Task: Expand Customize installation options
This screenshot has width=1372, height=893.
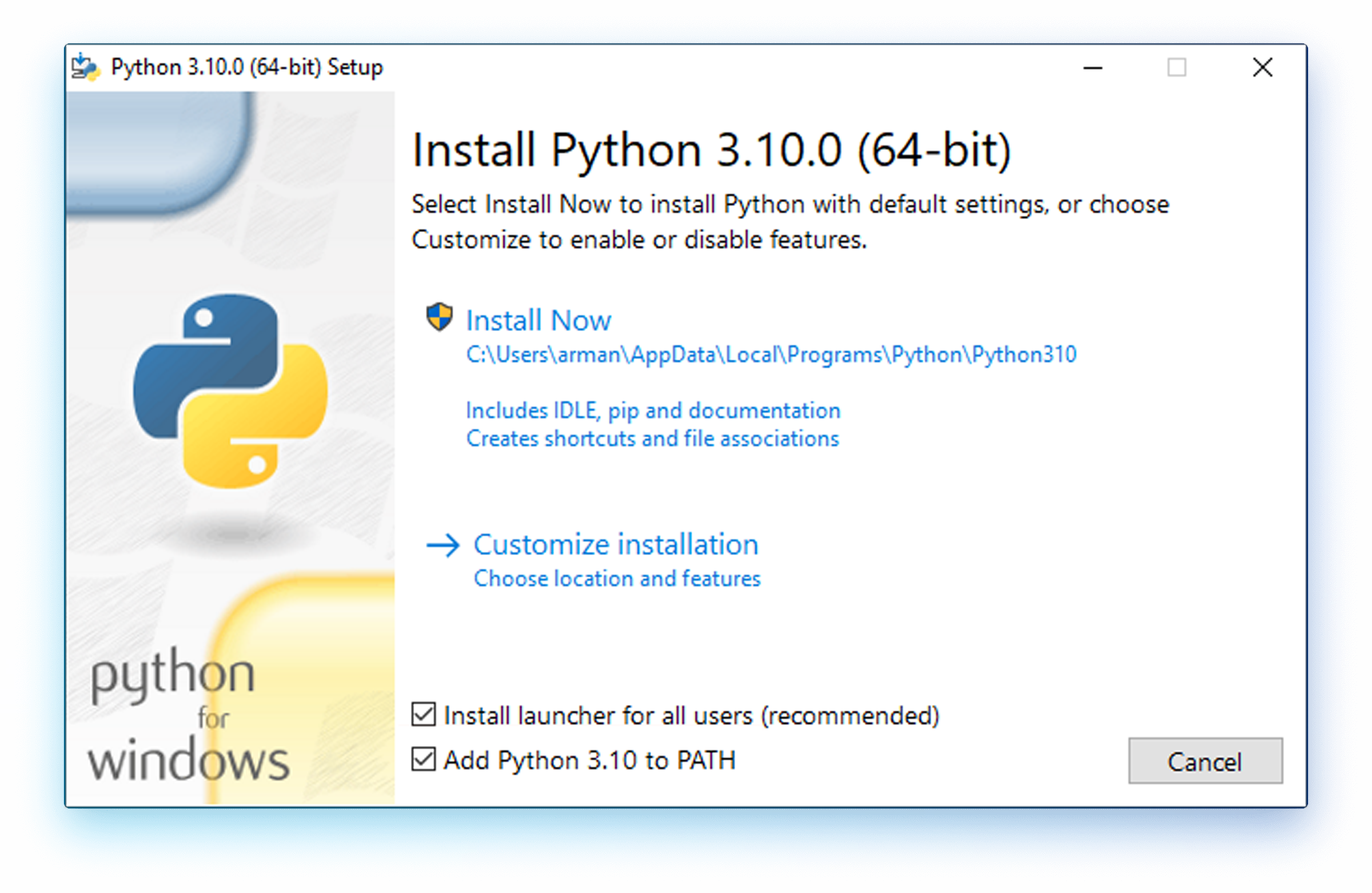Action: point(616,544)
